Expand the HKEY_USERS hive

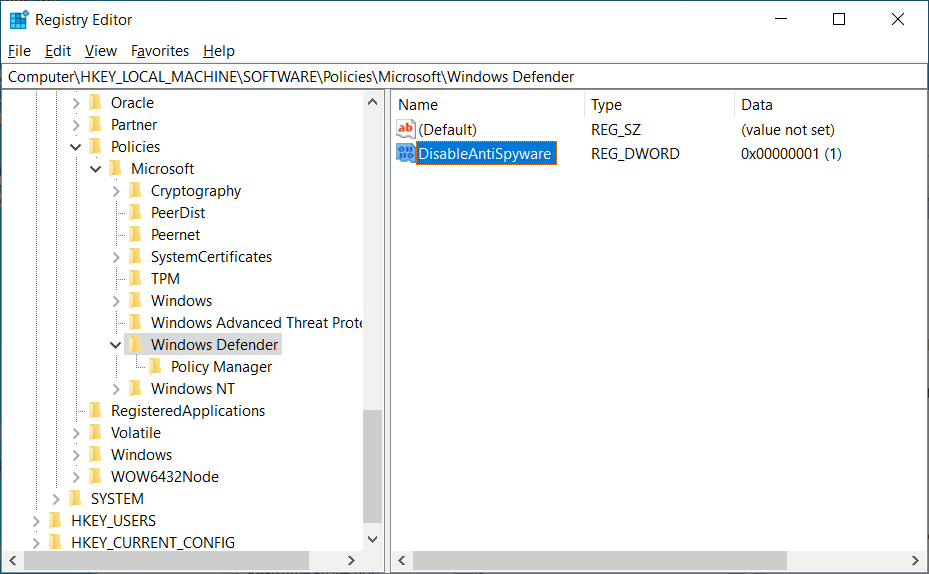(36, 521)
